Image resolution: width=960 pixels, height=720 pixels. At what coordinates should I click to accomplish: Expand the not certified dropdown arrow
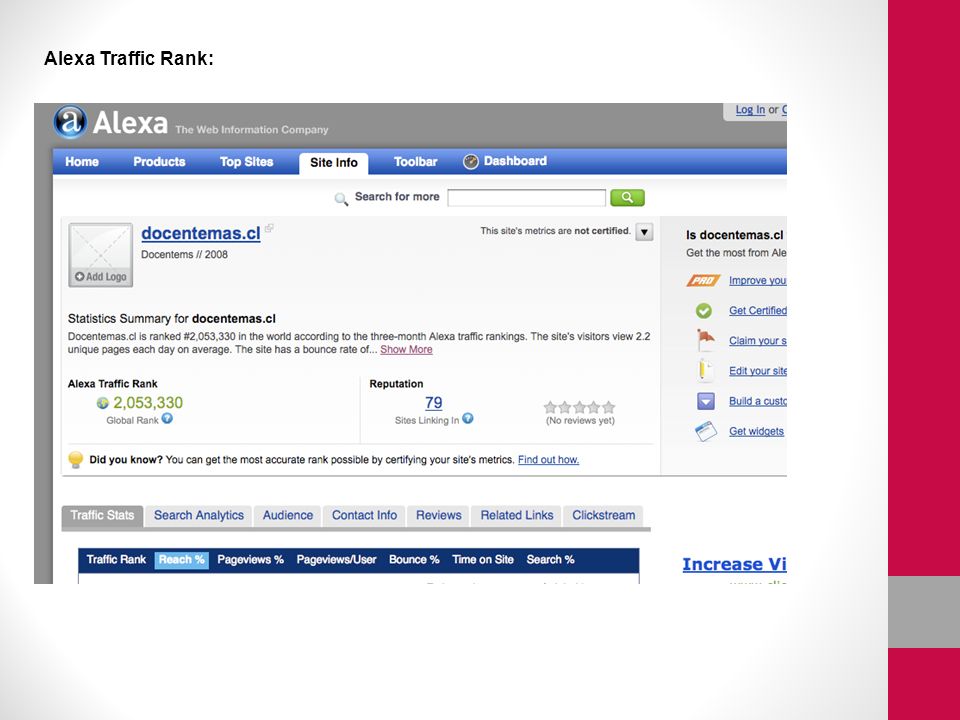644,232
